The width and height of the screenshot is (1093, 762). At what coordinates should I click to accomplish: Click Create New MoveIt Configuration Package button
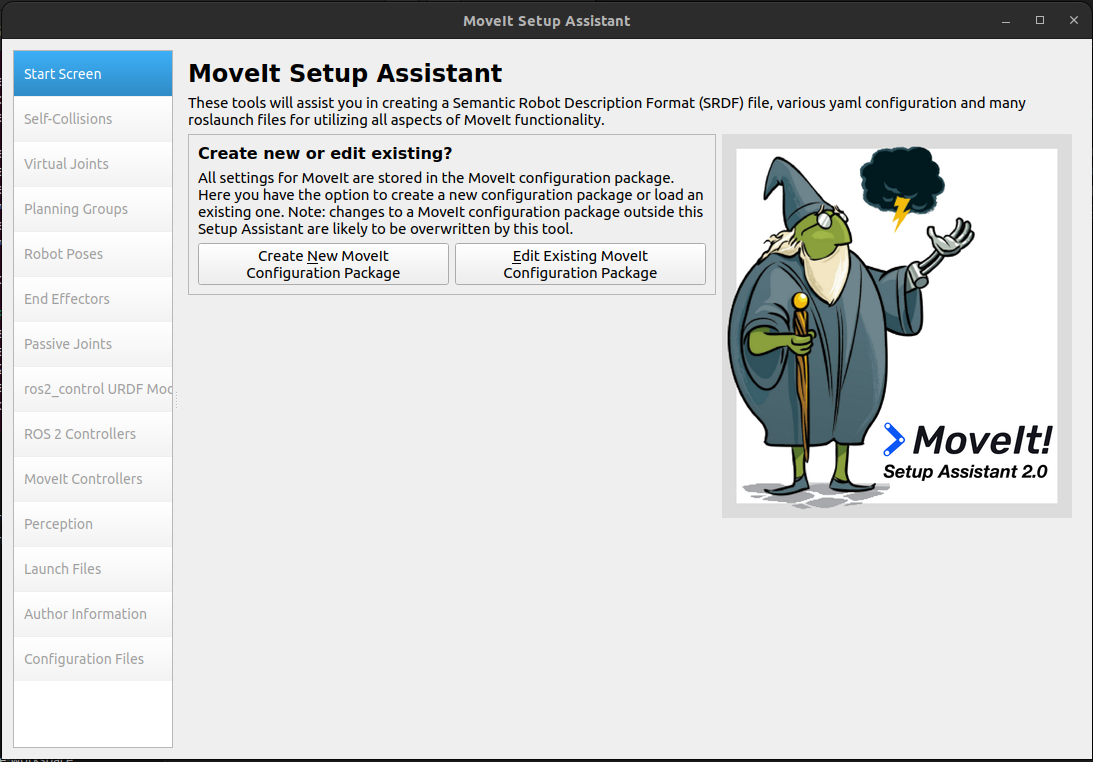pyautogui.click(x=323, y=264)
